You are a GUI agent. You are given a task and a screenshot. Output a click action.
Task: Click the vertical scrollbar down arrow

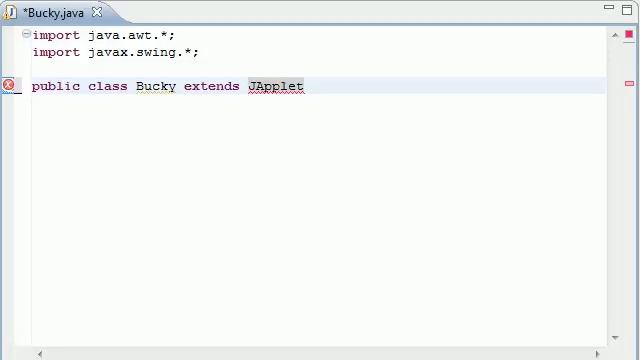point(615,338)
